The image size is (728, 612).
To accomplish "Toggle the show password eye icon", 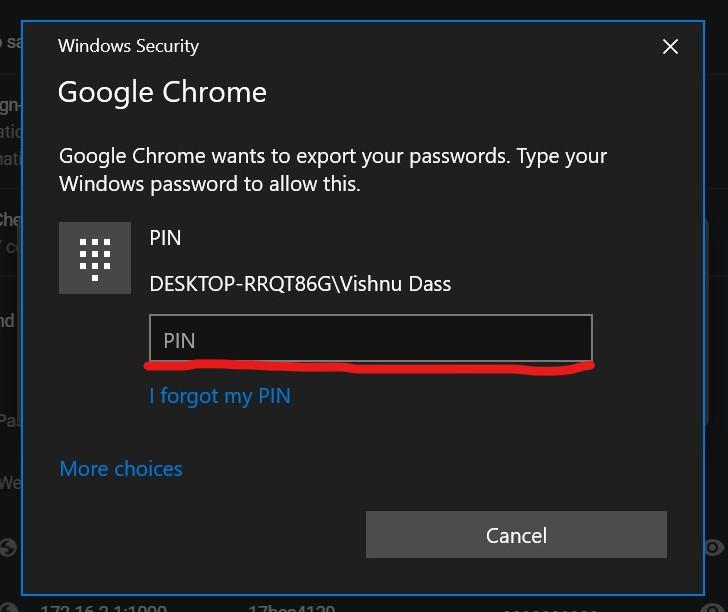I will coord(713,547).
